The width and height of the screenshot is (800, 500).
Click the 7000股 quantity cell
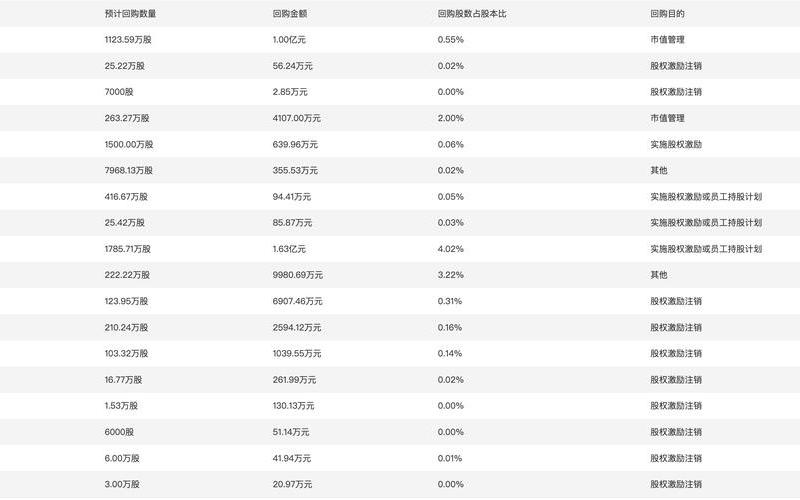click(x=119, y=92)
